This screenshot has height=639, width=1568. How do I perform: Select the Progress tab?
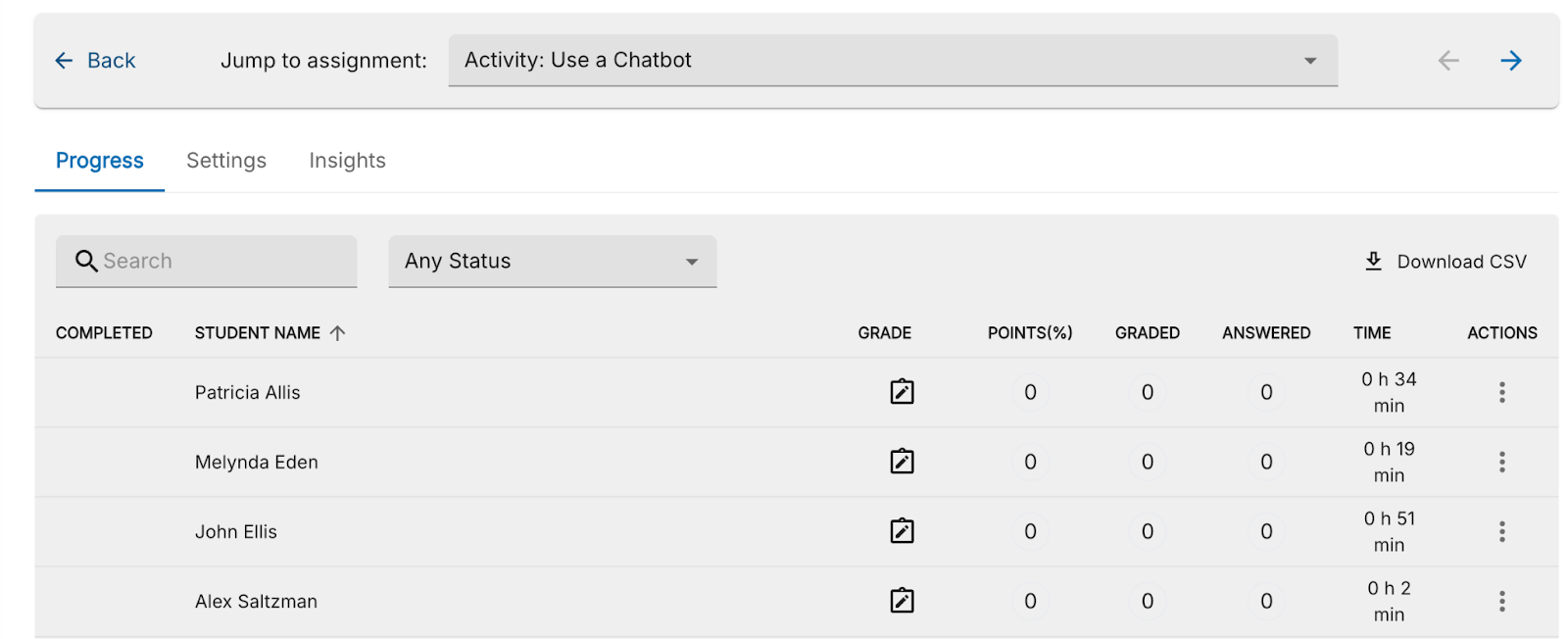point(100,161)
